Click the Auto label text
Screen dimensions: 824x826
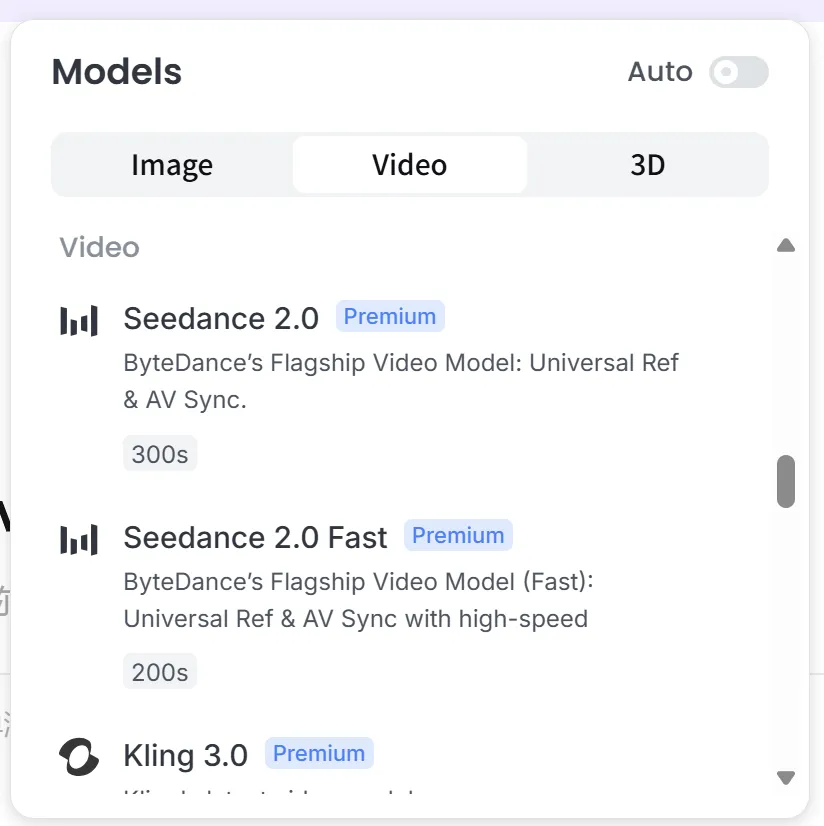pos(660,72)
